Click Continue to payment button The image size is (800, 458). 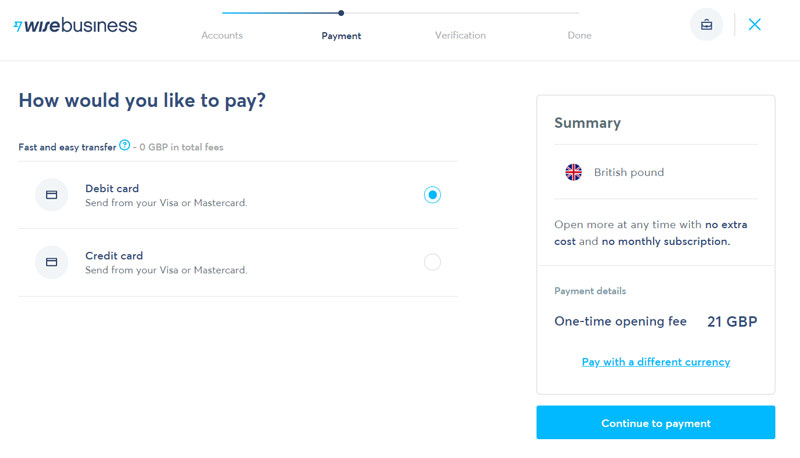(x=656, y=422)
